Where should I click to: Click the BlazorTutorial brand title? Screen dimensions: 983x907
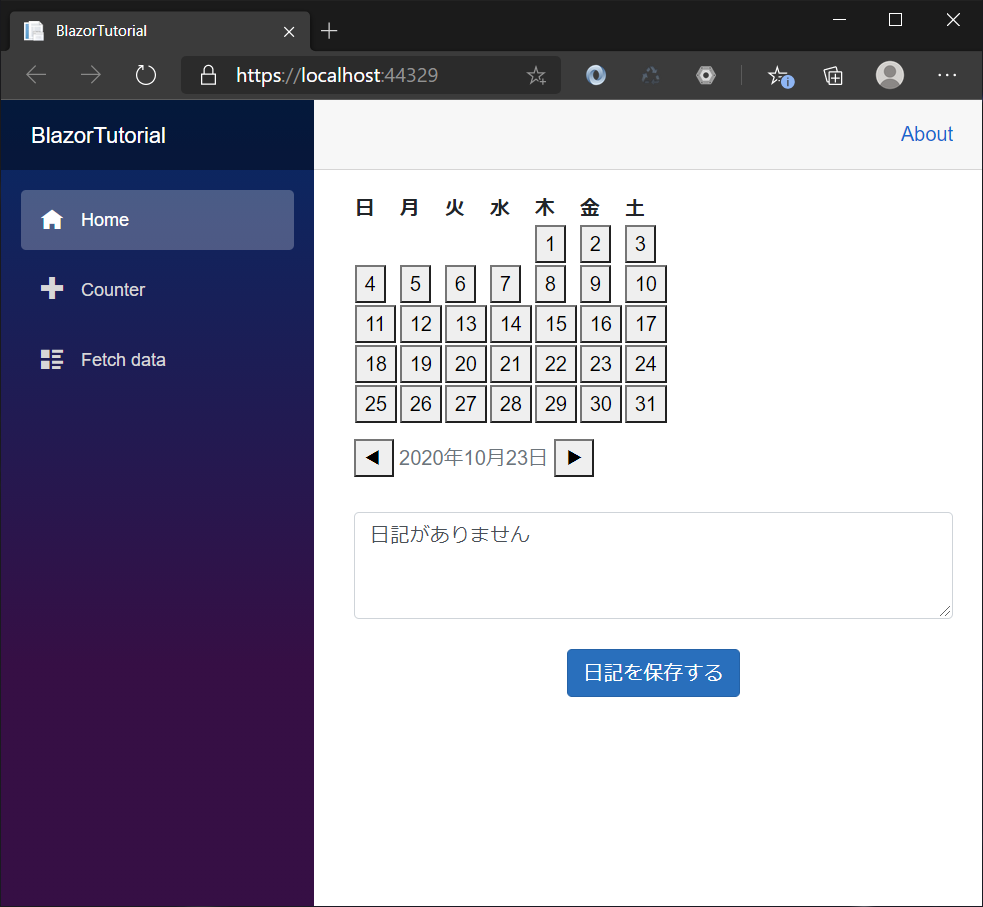pos(98,135)
